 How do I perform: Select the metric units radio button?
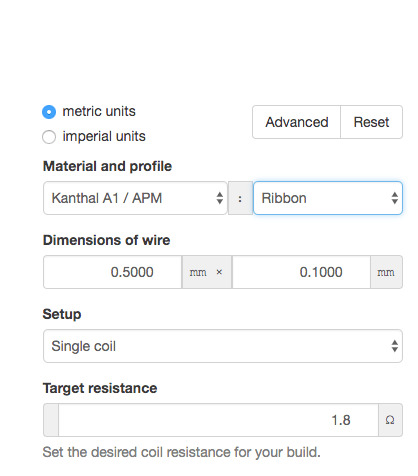[49, 112]
